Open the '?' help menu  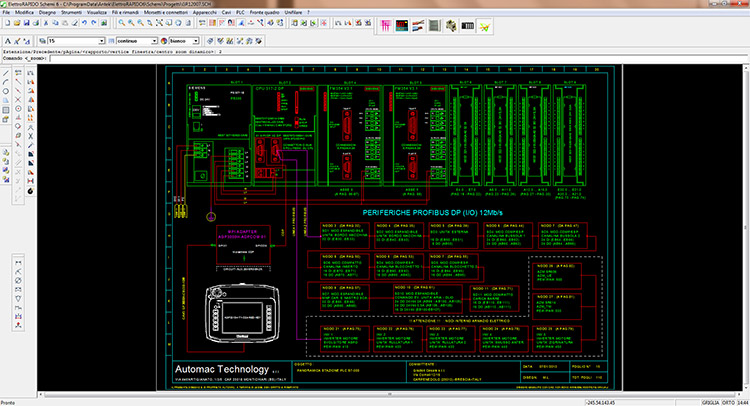[x=308, y=12]
